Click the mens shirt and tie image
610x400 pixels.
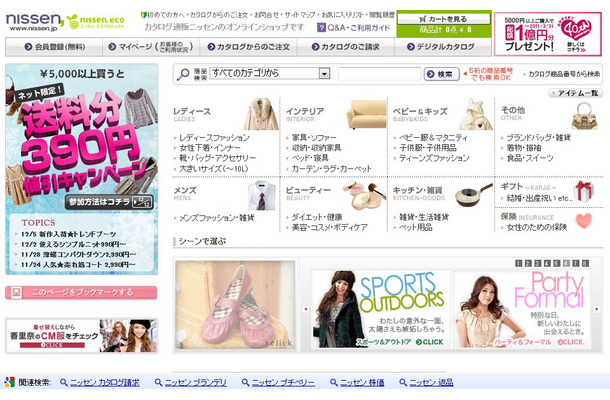click(262, 195)
